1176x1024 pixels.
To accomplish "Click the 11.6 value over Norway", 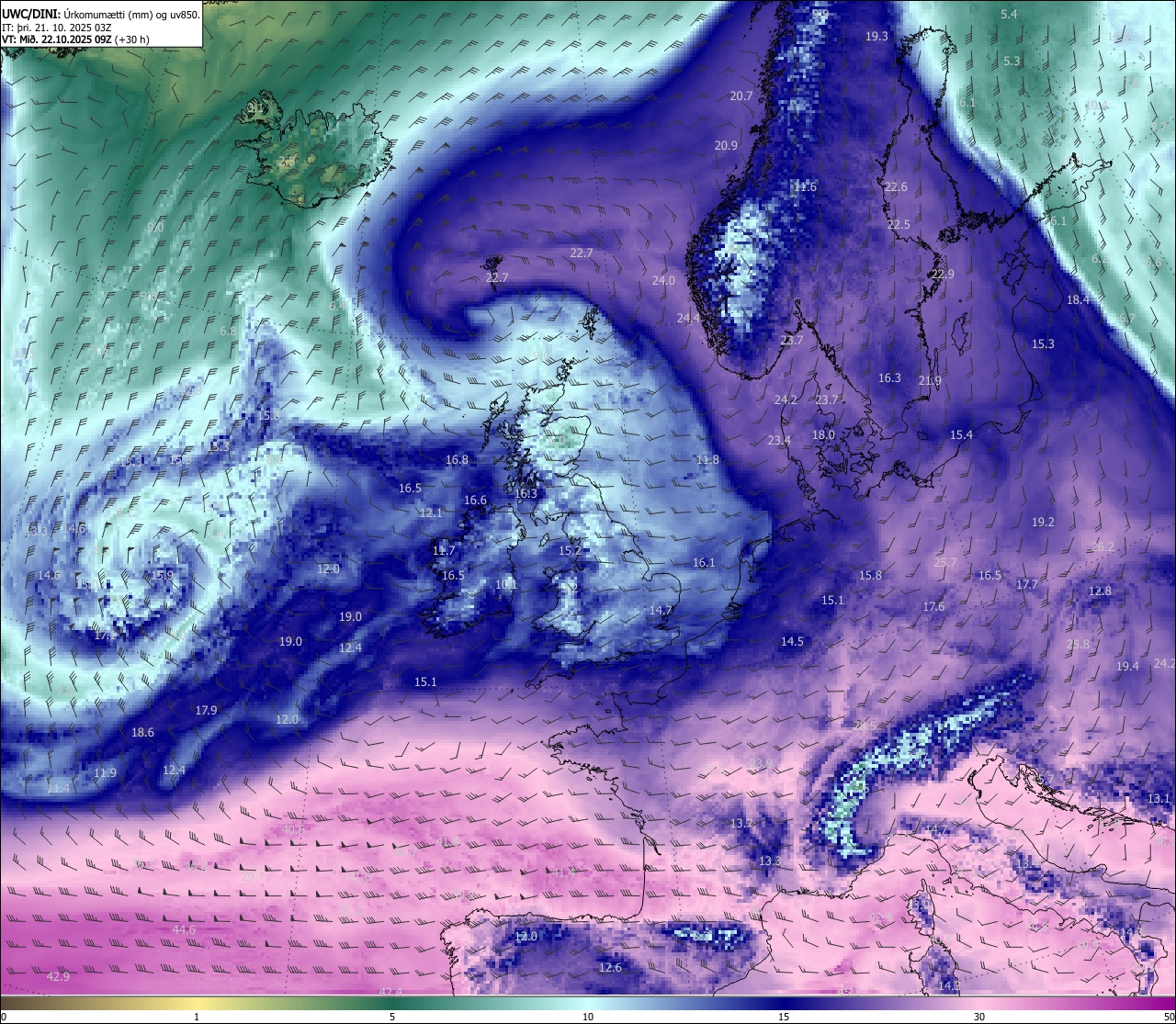I will click(805, 186).
